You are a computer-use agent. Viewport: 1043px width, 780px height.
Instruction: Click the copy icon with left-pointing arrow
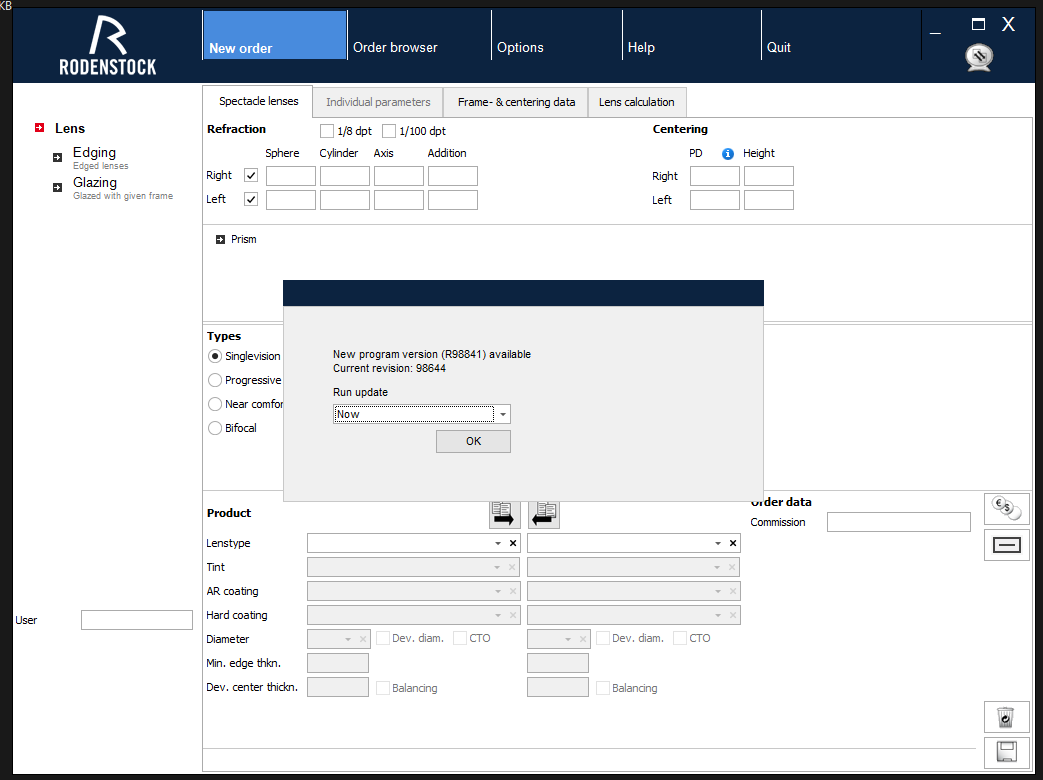pyautogui.click(x=544, y=514)
